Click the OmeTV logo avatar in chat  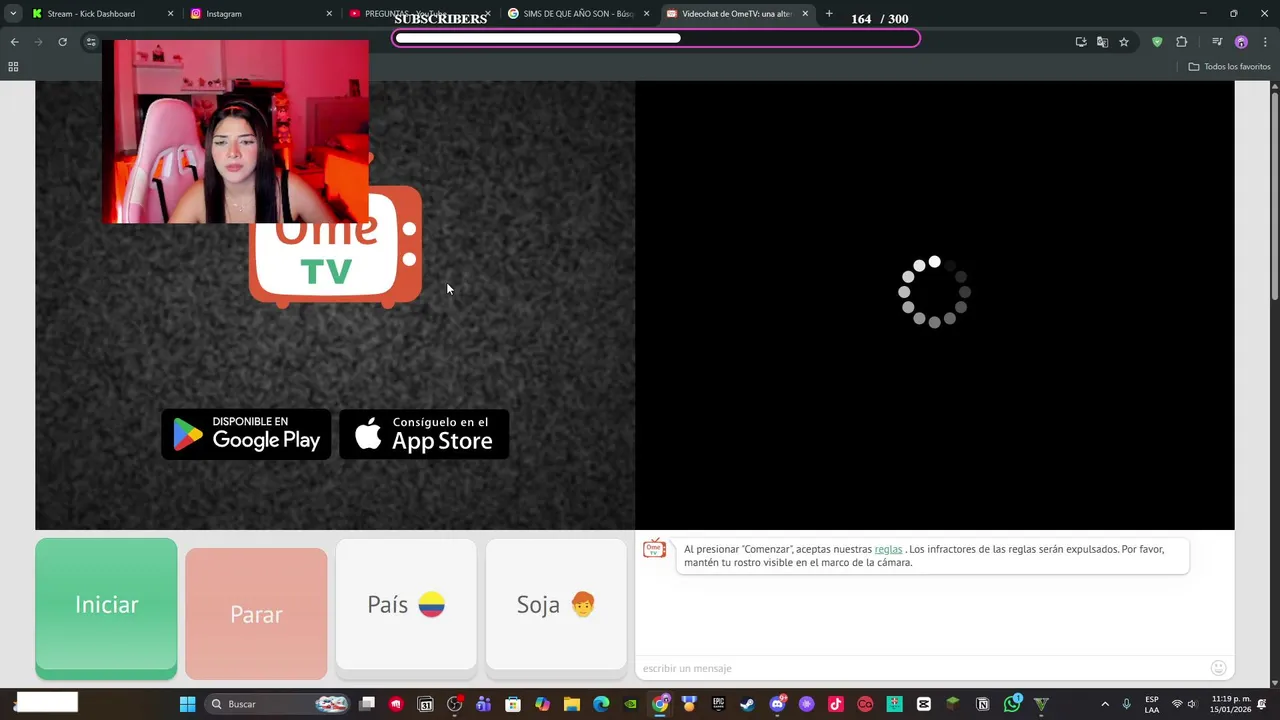tap(655, 549)
